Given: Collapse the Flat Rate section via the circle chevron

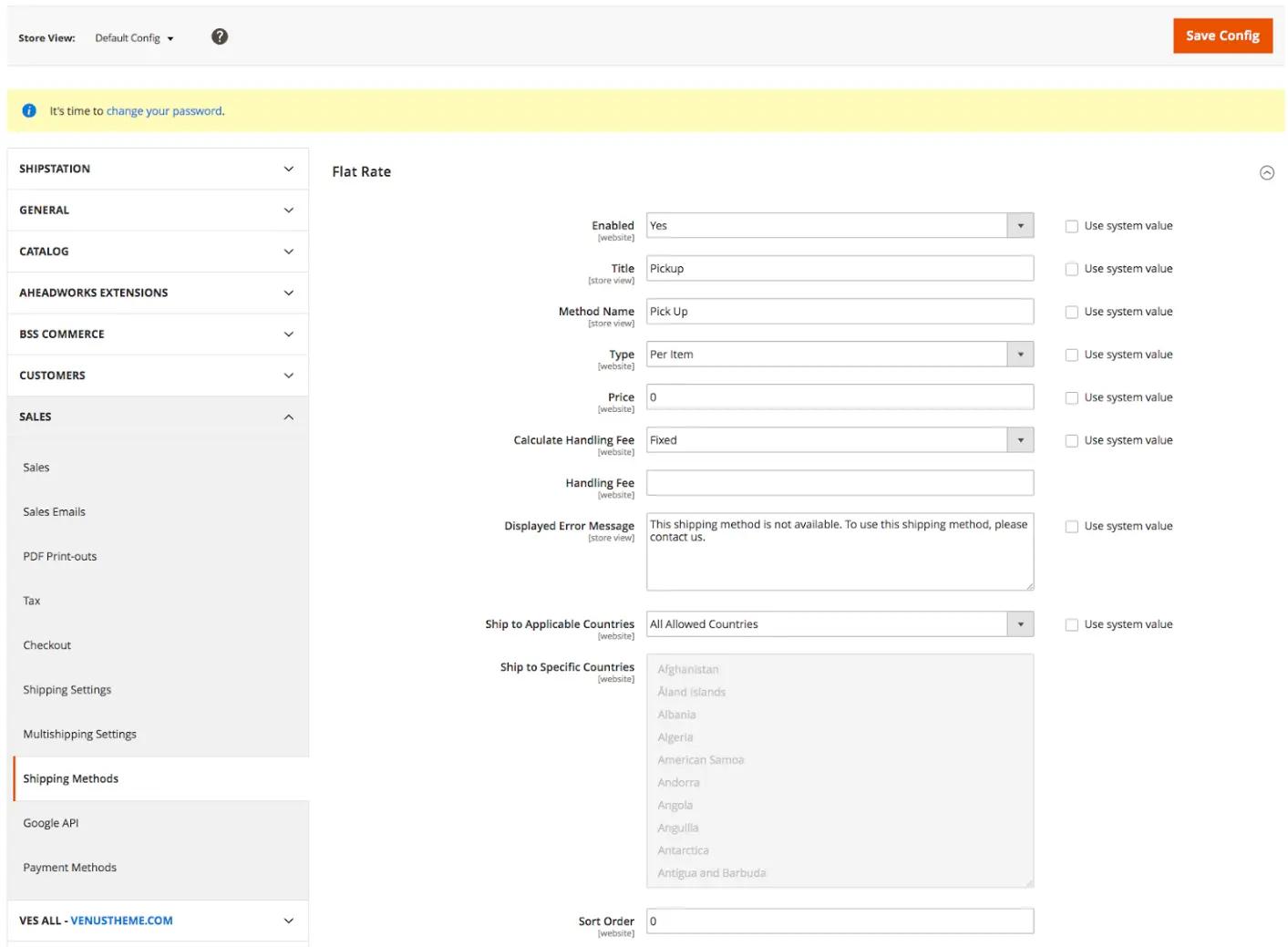Looking at the screenshot, I should (1266, 171).
